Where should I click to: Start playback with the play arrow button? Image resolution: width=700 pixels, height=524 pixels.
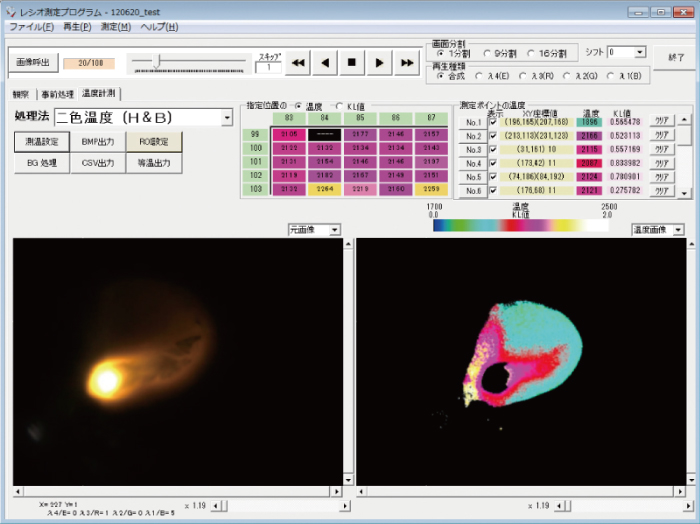(x=379, y=62)
